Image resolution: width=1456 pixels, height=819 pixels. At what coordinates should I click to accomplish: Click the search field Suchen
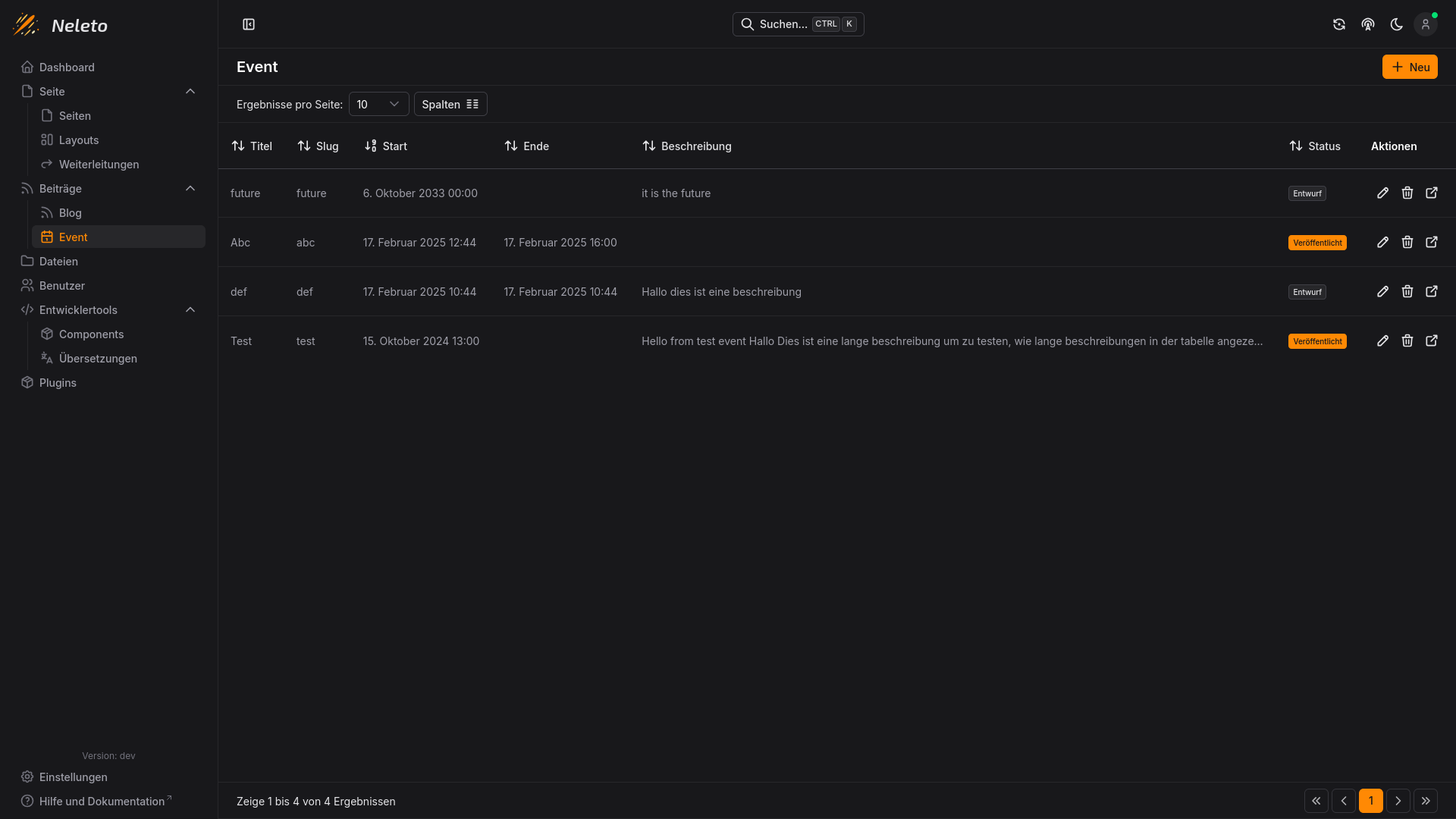pyautogui.click(x=798, y=24)
